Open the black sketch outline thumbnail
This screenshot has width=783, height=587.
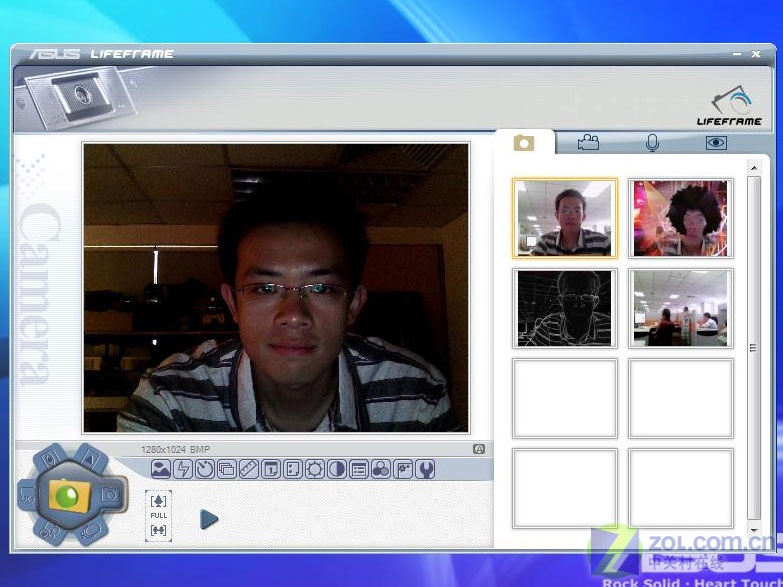(x=564, y=308)
